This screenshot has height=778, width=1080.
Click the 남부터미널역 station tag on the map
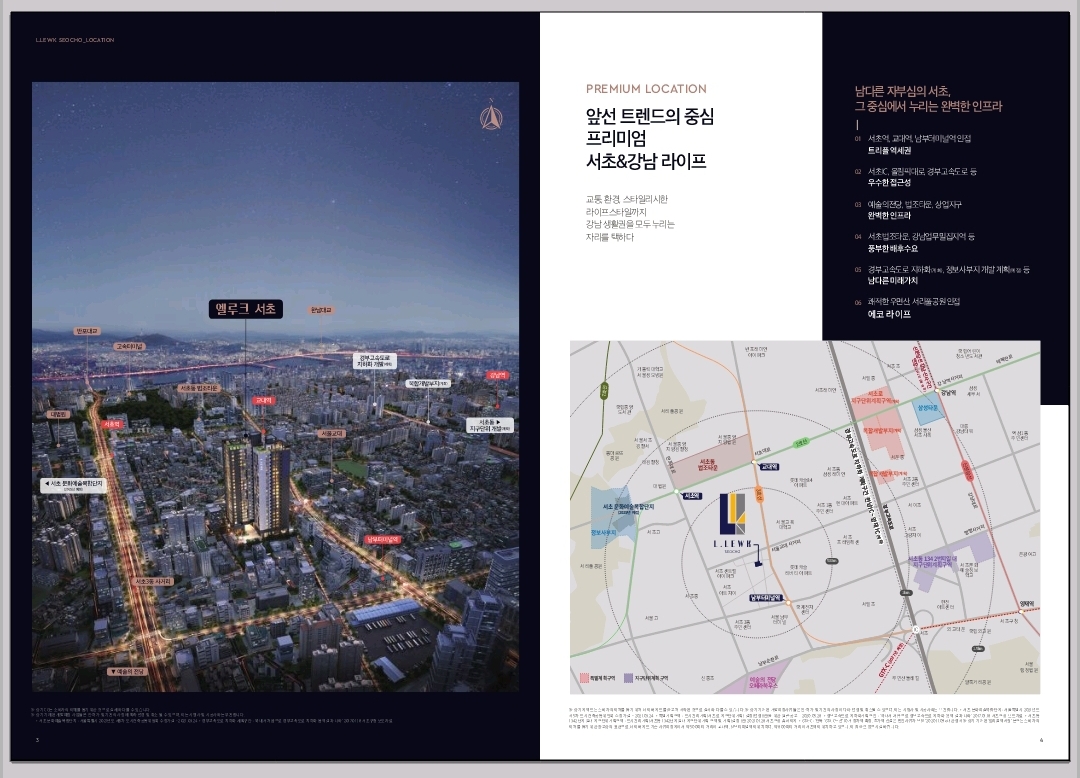(x=767, y=598)
